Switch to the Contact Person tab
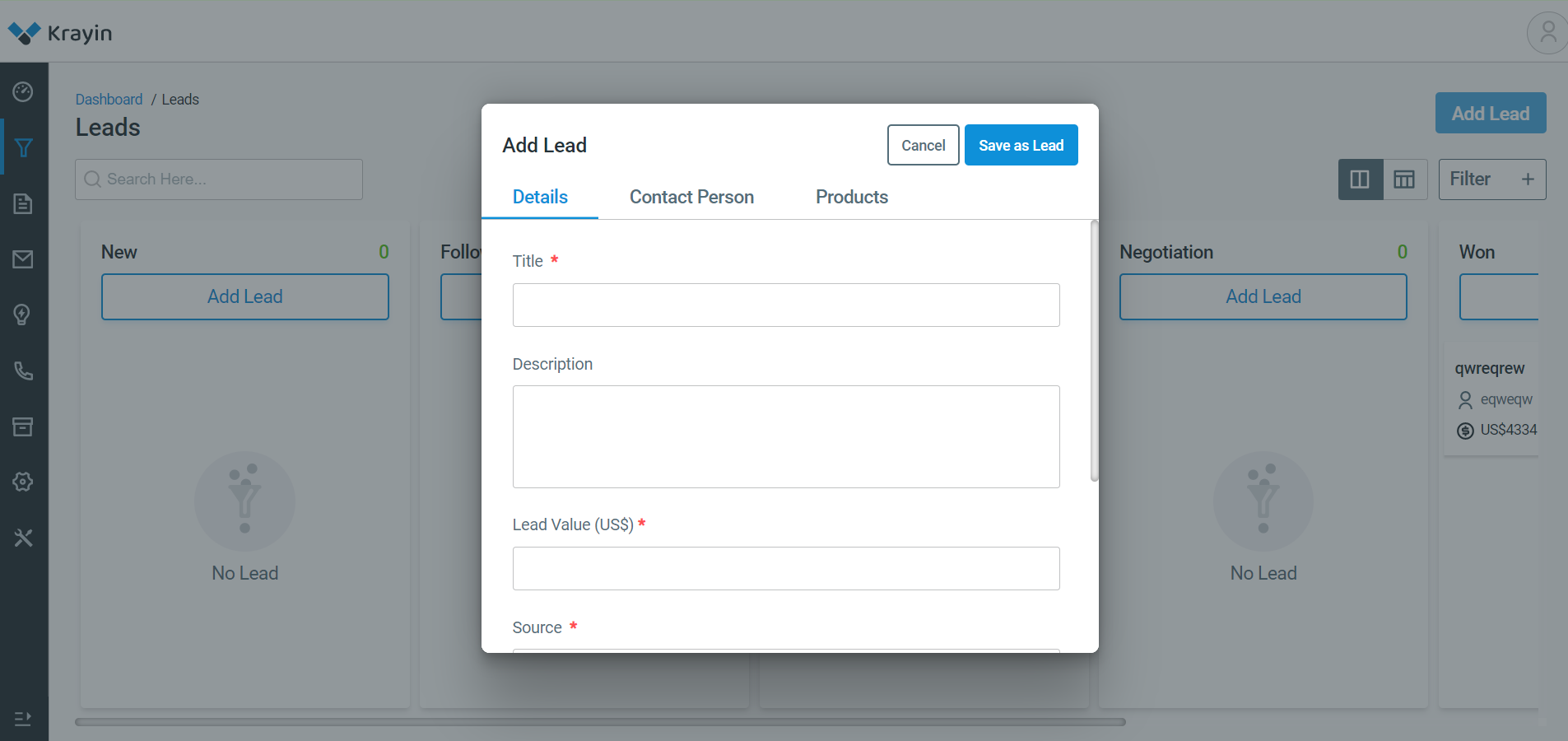Screen dimensions: 1568x741 tap(691, 197)
